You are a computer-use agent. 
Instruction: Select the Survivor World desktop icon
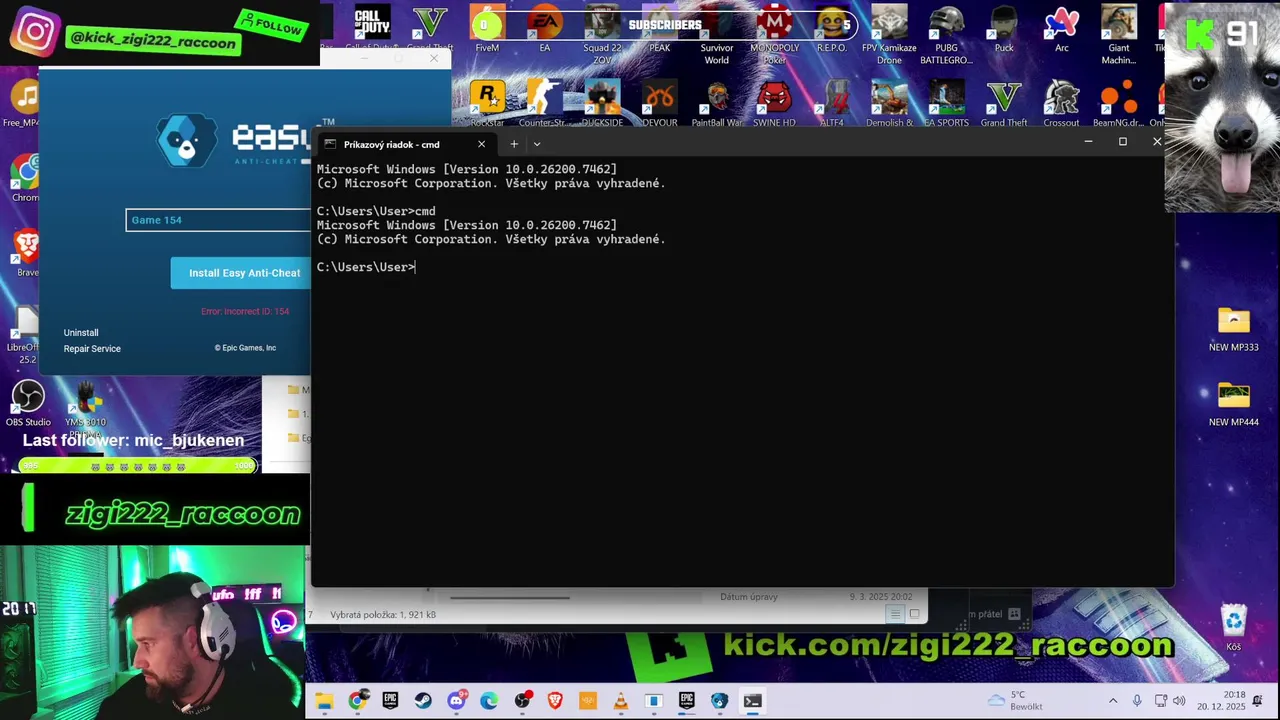[x=717, y=35]
